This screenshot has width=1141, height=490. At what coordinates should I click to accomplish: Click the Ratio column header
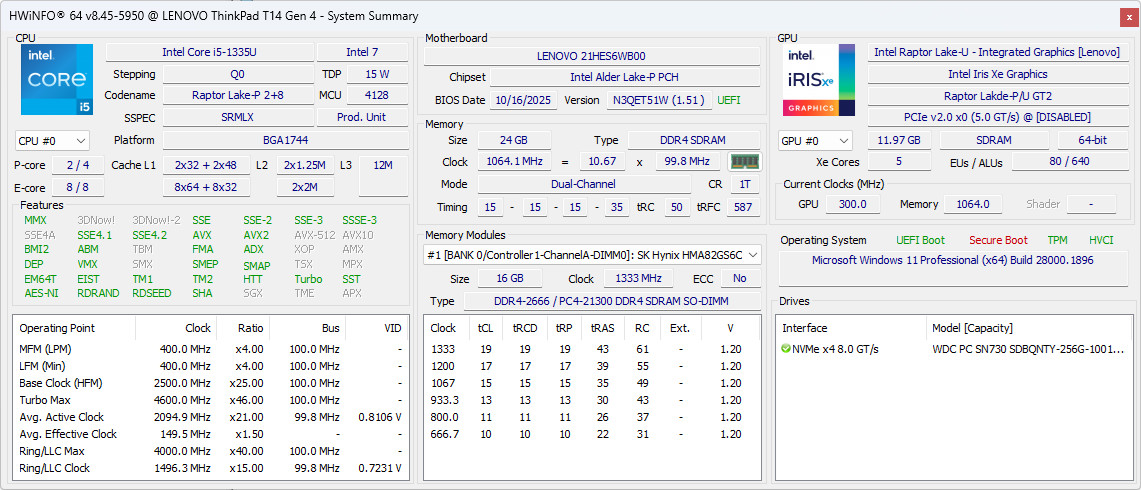coord(243,328)
